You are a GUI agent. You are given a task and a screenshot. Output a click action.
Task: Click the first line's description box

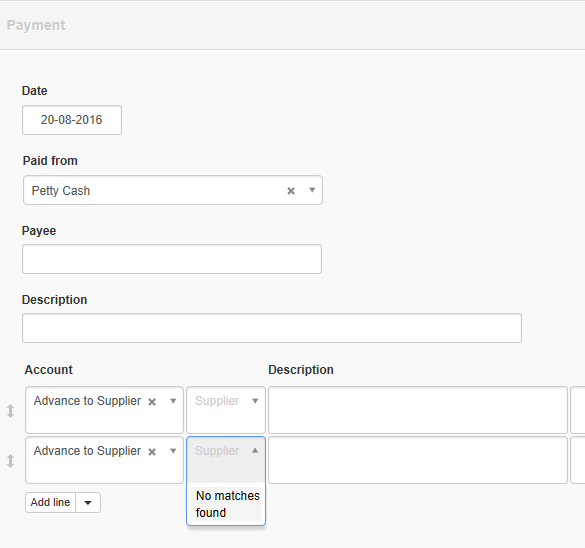(x=418, y=410)
